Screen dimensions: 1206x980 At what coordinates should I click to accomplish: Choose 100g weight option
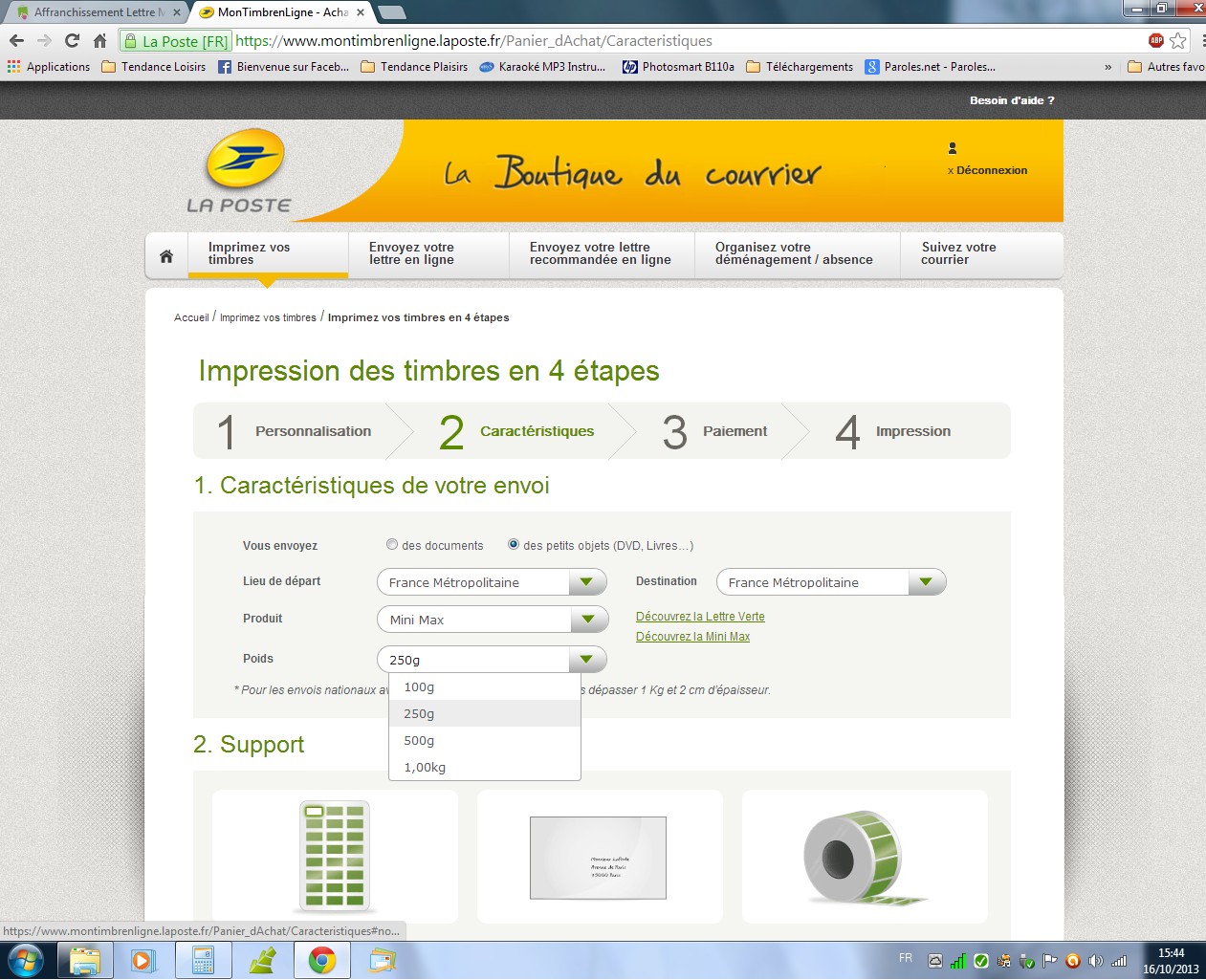[x=485, y=686]
